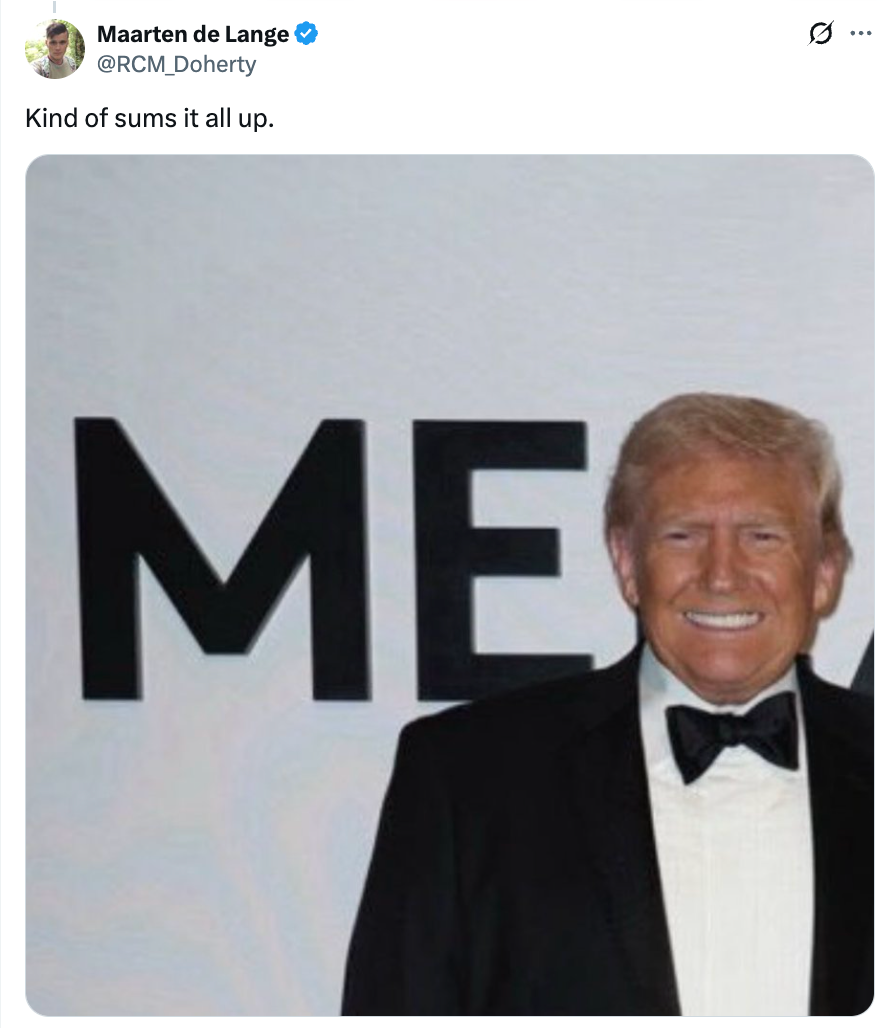Image resolution: width=892 pixels, height=1028 pixels.
Task: Open the three-dot more options menu
Action: (860, 33)
